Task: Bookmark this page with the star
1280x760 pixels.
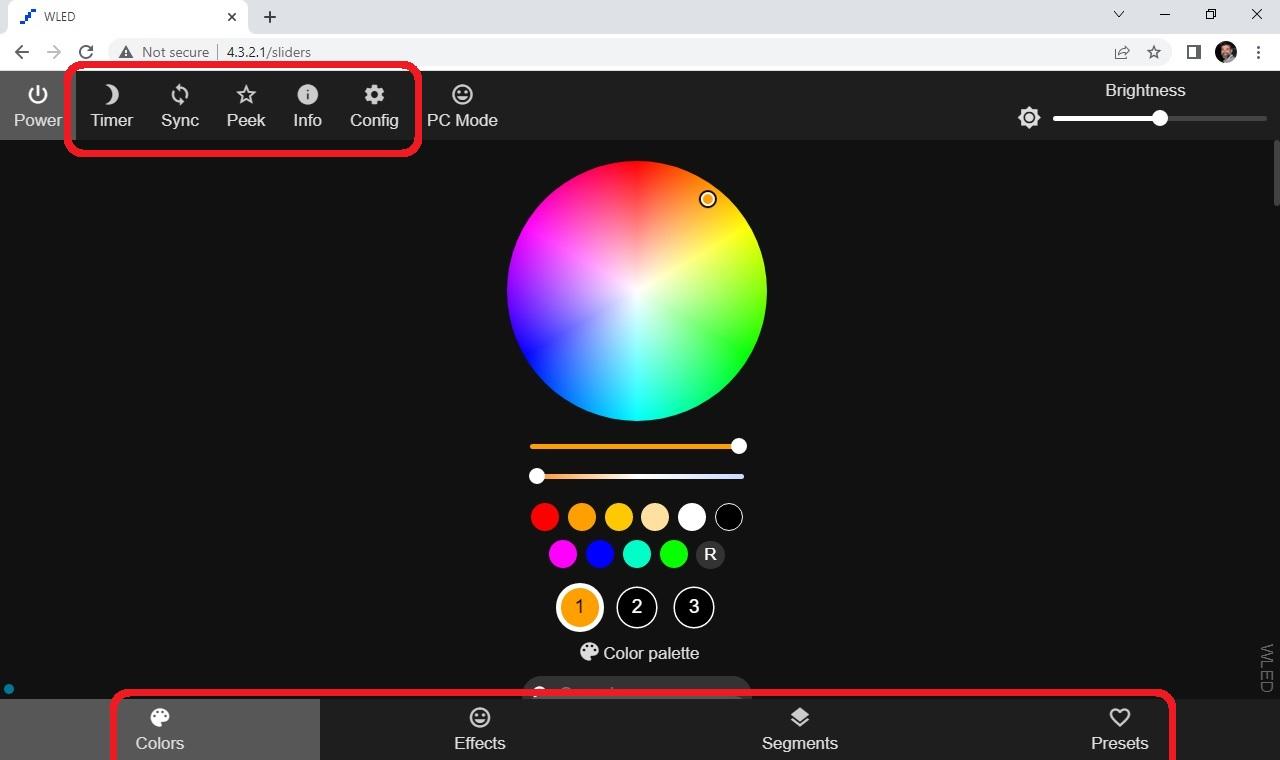Action: [1154, 52]
